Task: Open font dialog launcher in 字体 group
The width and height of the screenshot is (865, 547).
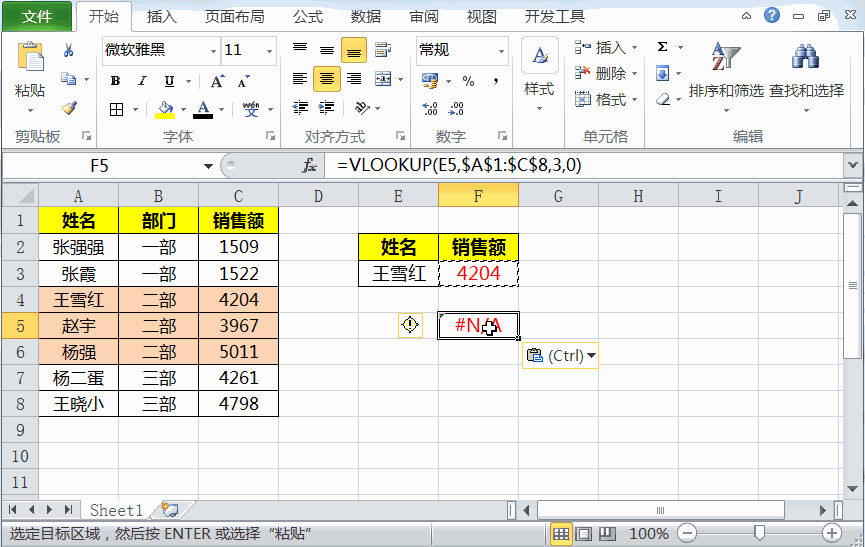Action: pos(270,136)
